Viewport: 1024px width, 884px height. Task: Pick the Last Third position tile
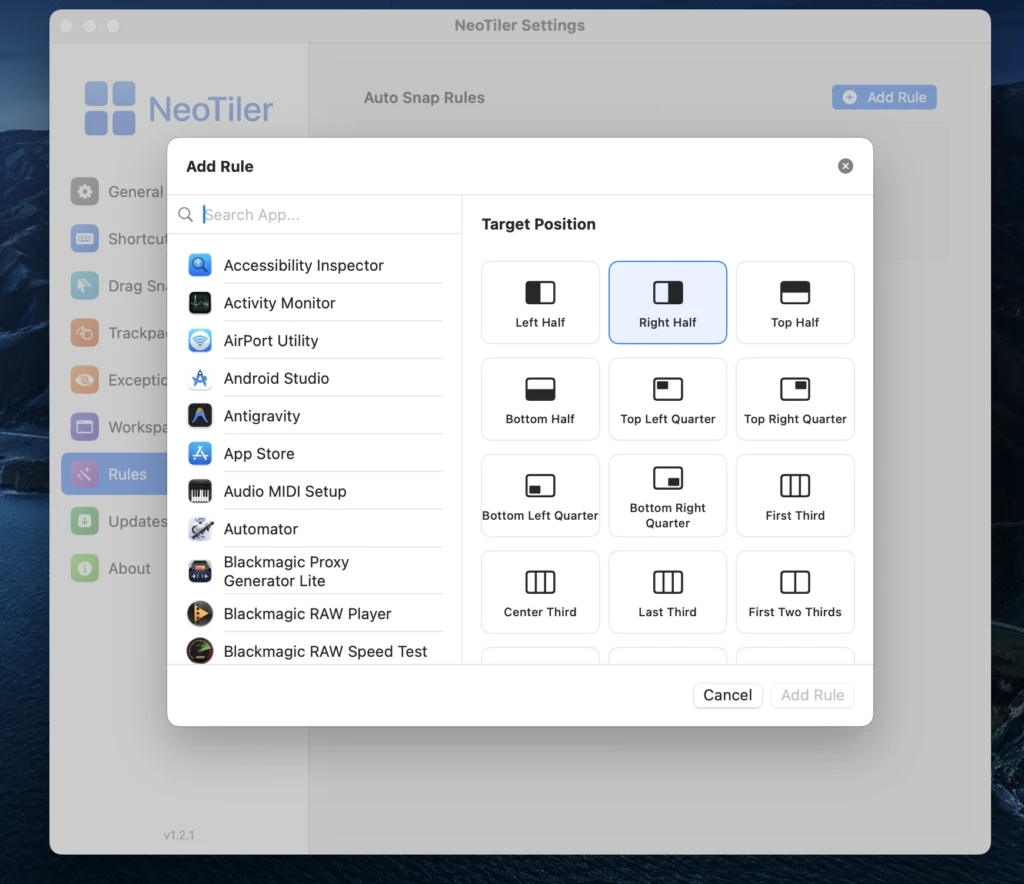click(x=667, y=592)
